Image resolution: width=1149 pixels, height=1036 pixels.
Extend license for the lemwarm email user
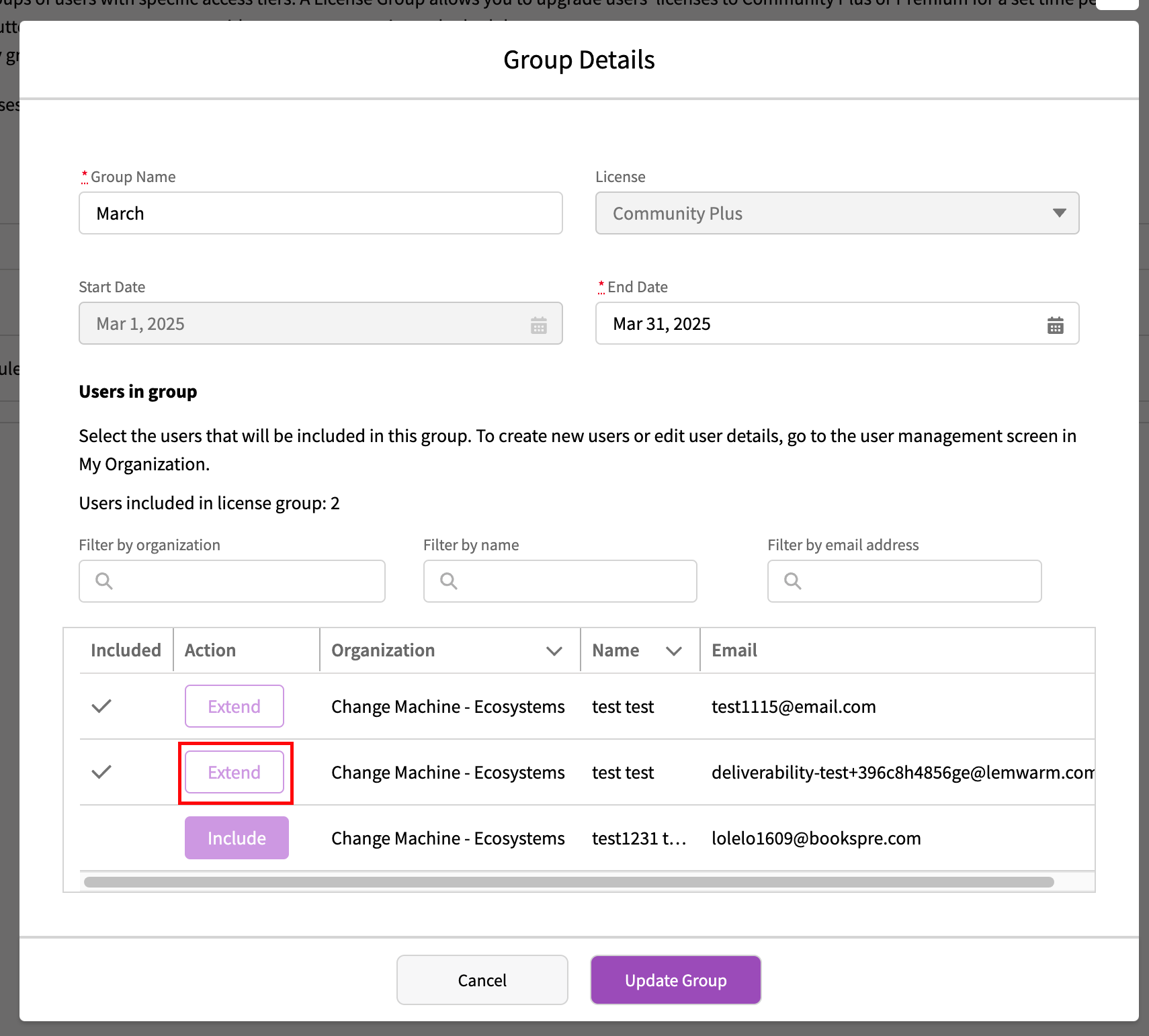click(234, 772)
